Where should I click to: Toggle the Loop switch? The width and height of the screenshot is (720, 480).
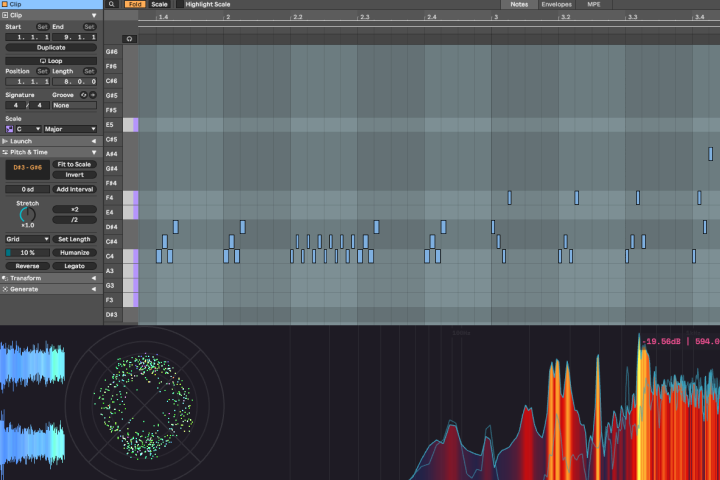point(51,61)
